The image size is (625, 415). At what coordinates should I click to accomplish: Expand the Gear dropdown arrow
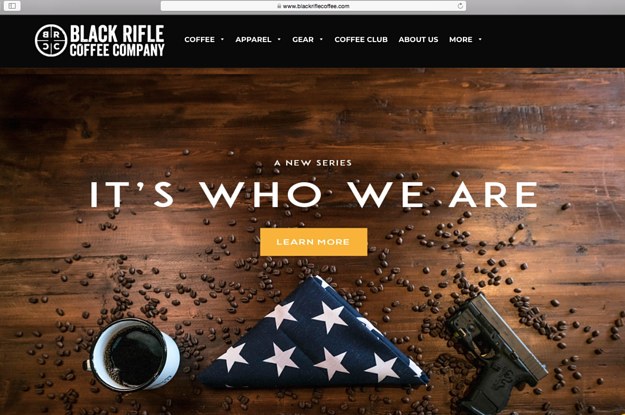tap(321, 39)
